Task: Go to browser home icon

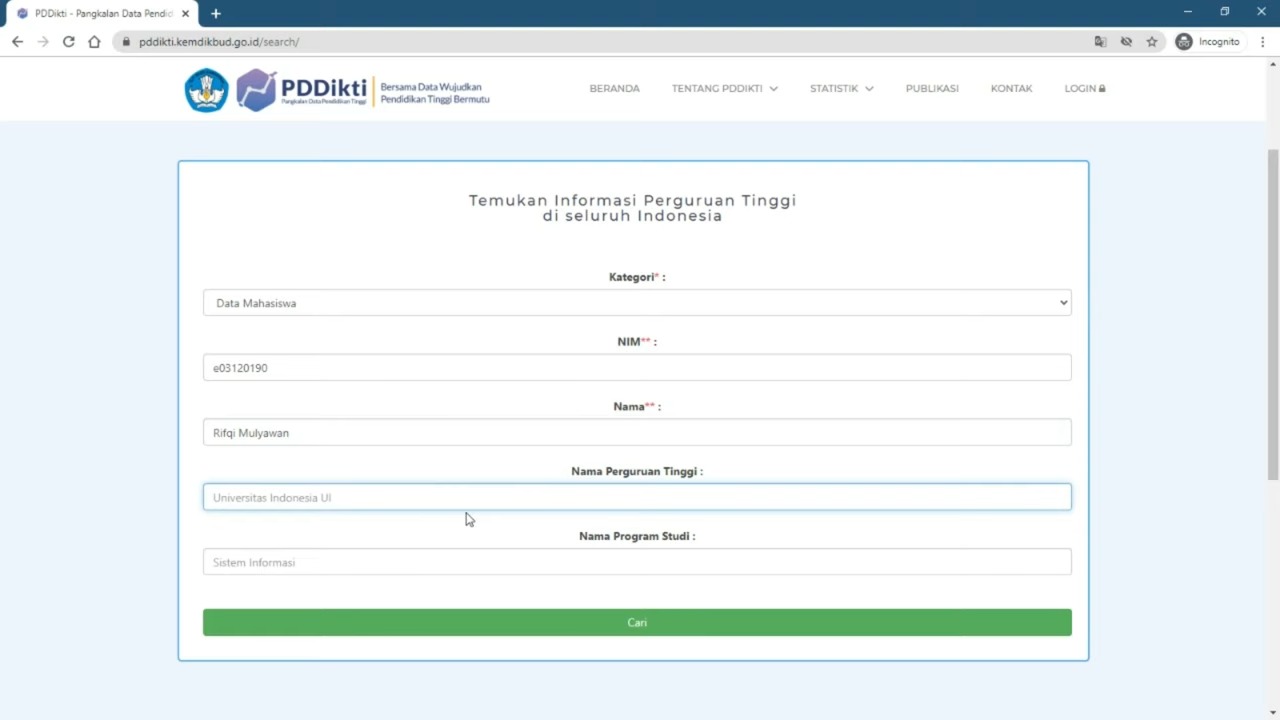Action: click(94, 42)
